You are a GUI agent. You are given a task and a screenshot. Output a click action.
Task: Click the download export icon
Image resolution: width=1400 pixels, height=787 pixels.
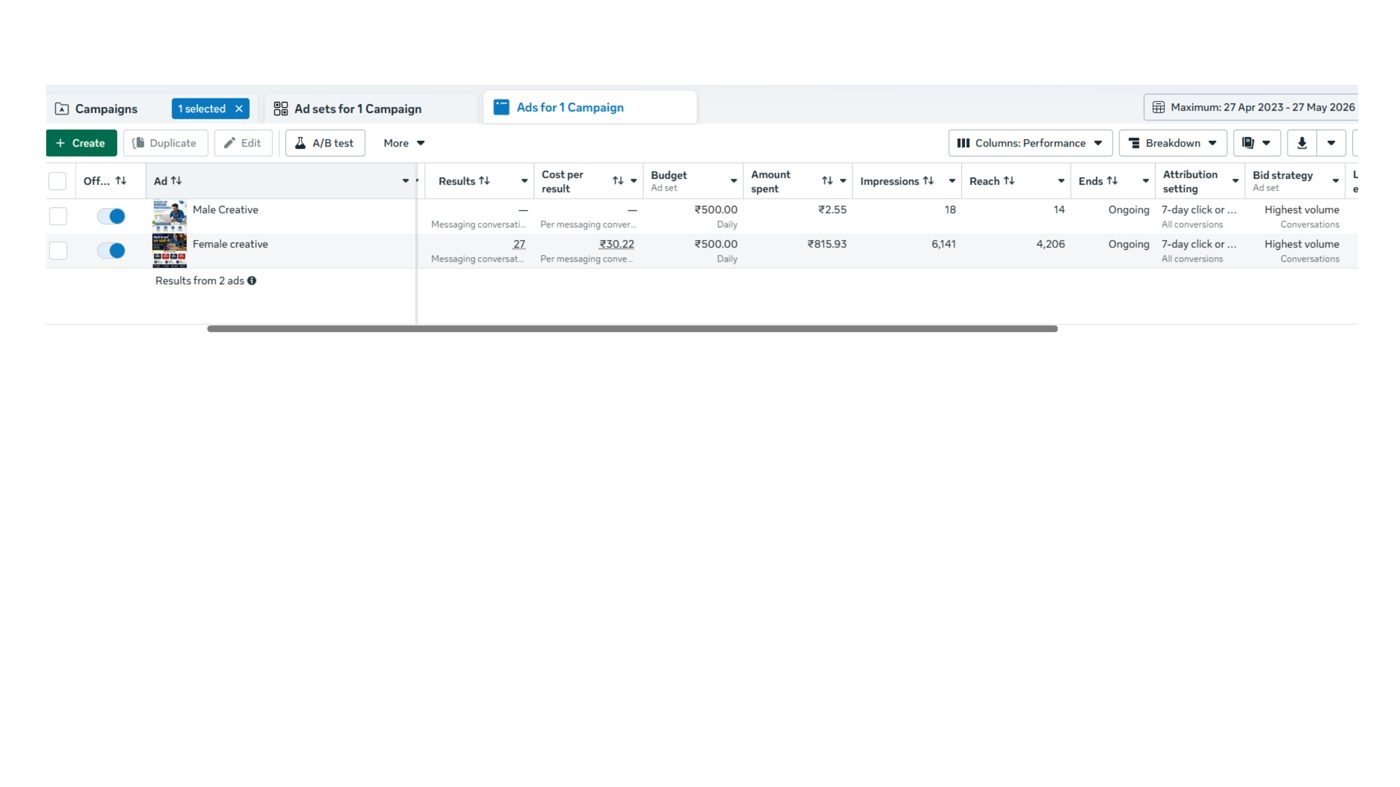point(1301,143)
